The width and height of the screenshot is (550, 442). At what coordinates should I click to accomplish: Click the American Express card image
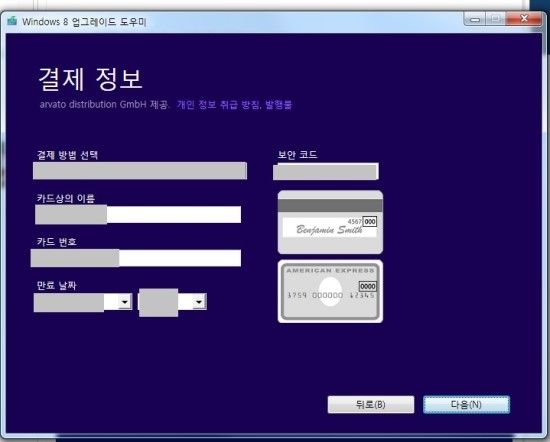pyautogui.click(x=330, y=291)
